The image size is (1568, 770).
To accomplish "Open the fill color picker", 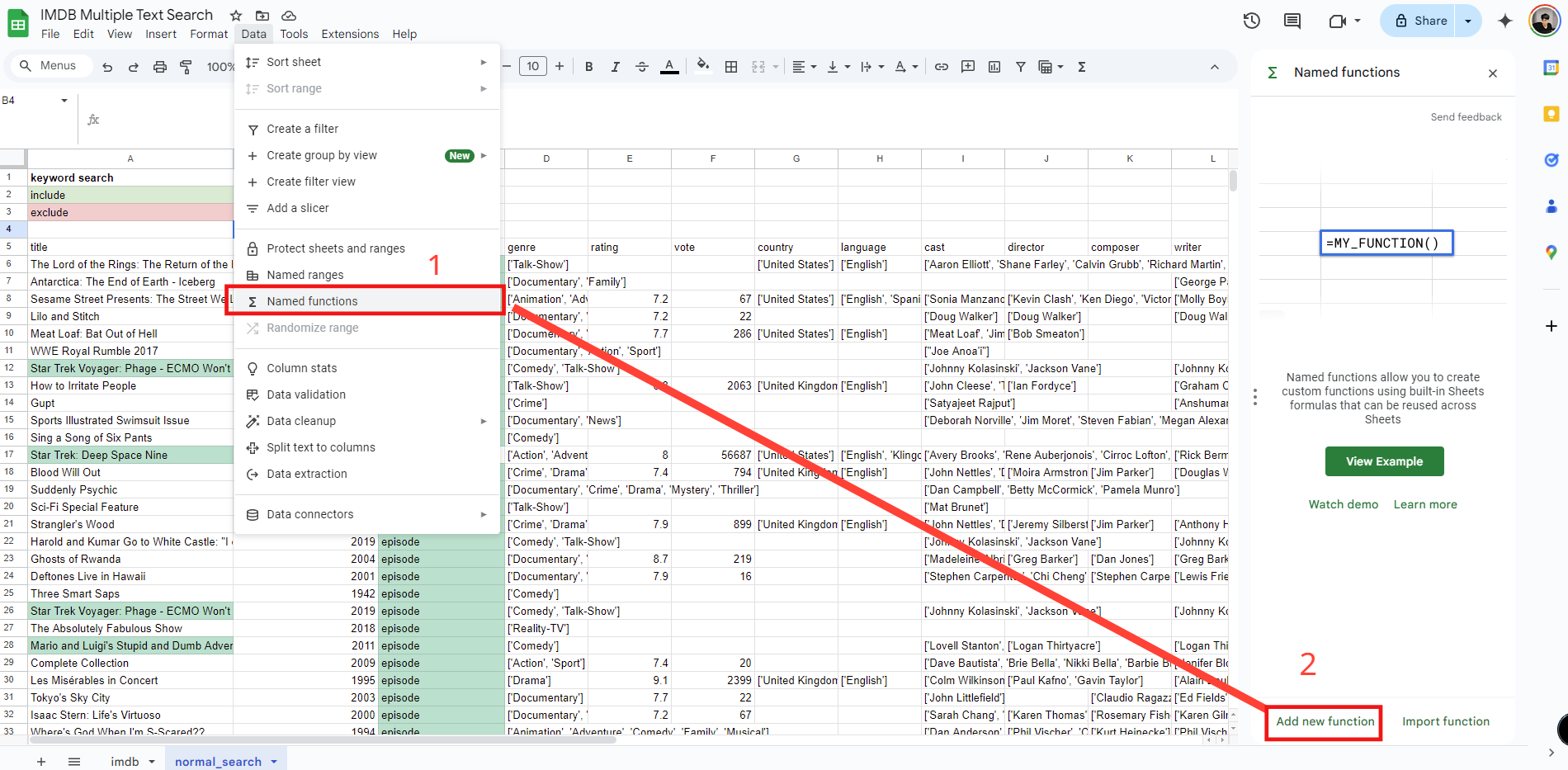I will 703,66.
